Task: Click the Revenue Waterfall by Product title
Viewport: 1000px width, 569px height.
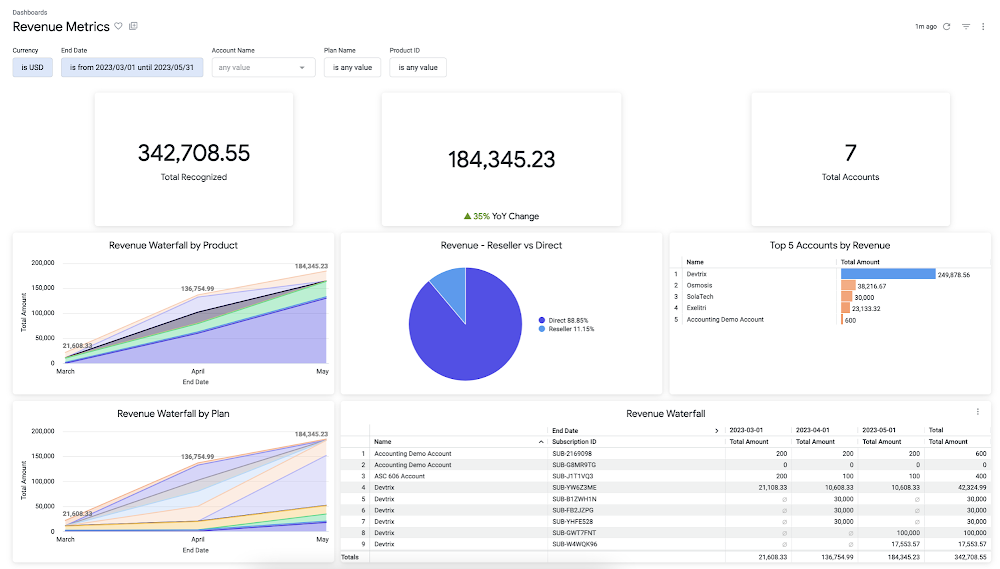Action: click(173, 245)
